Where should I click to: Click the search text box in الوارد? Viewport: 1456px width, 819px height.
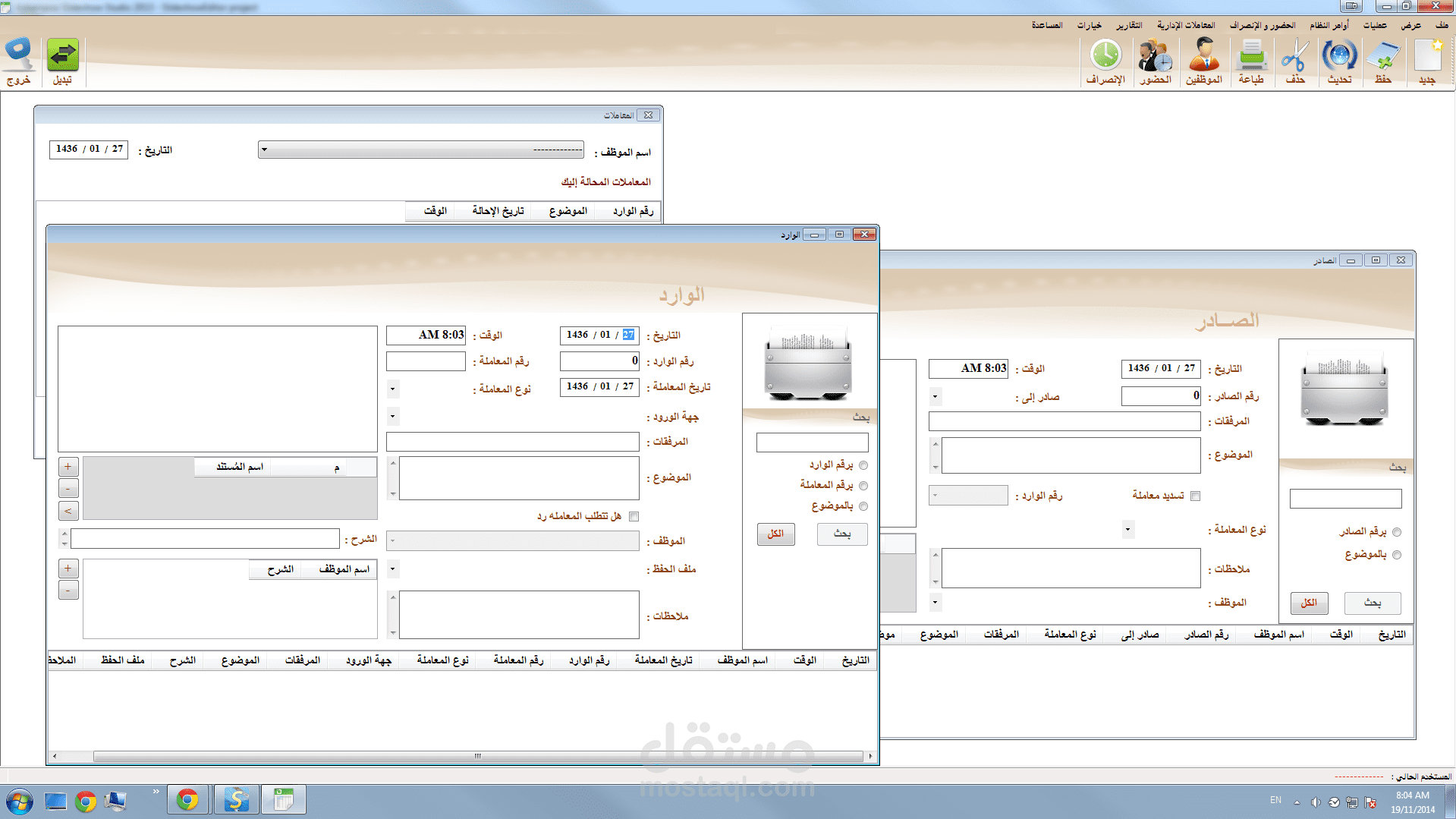(x=813, y=443)
